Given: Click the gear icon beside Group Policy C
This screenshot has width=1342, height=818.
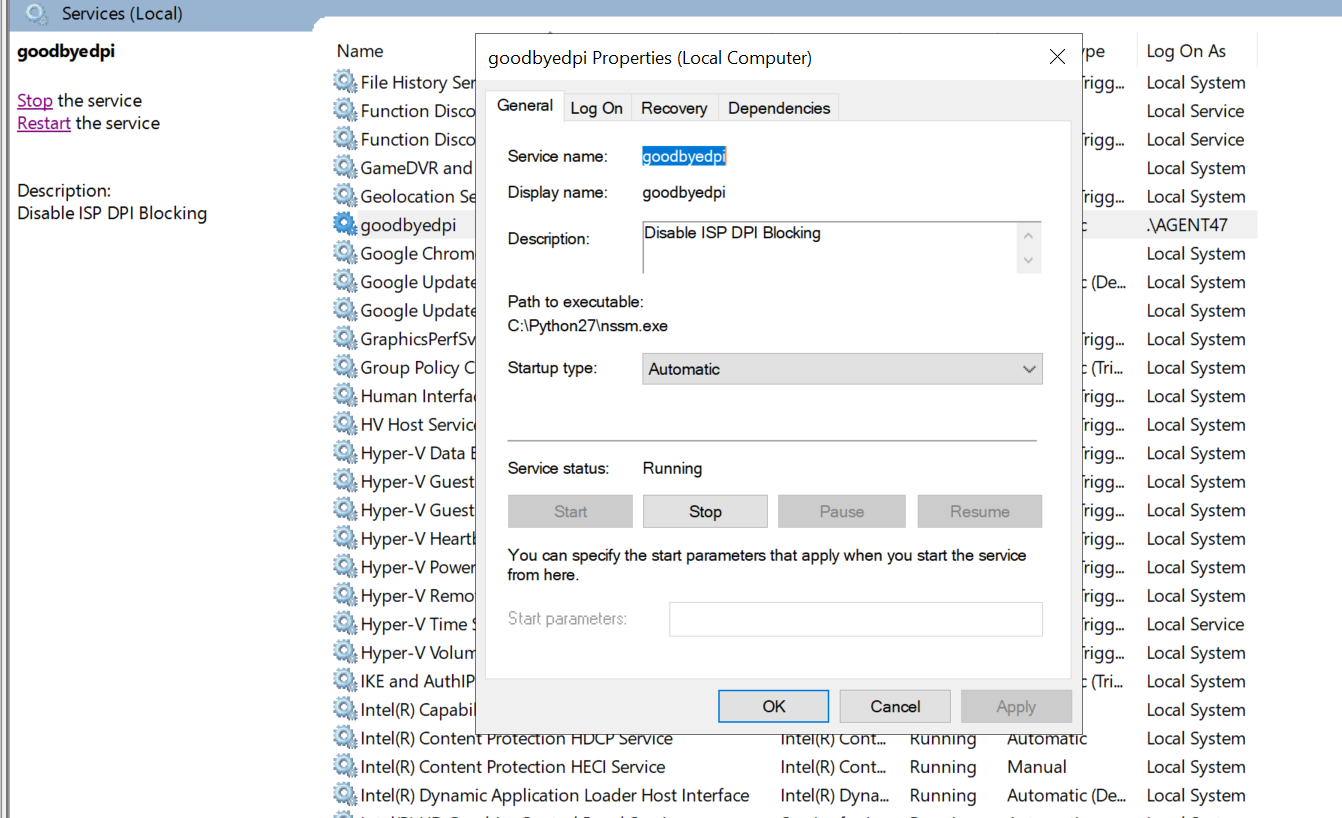Looking at the screenshot, I should pos(345,367).
